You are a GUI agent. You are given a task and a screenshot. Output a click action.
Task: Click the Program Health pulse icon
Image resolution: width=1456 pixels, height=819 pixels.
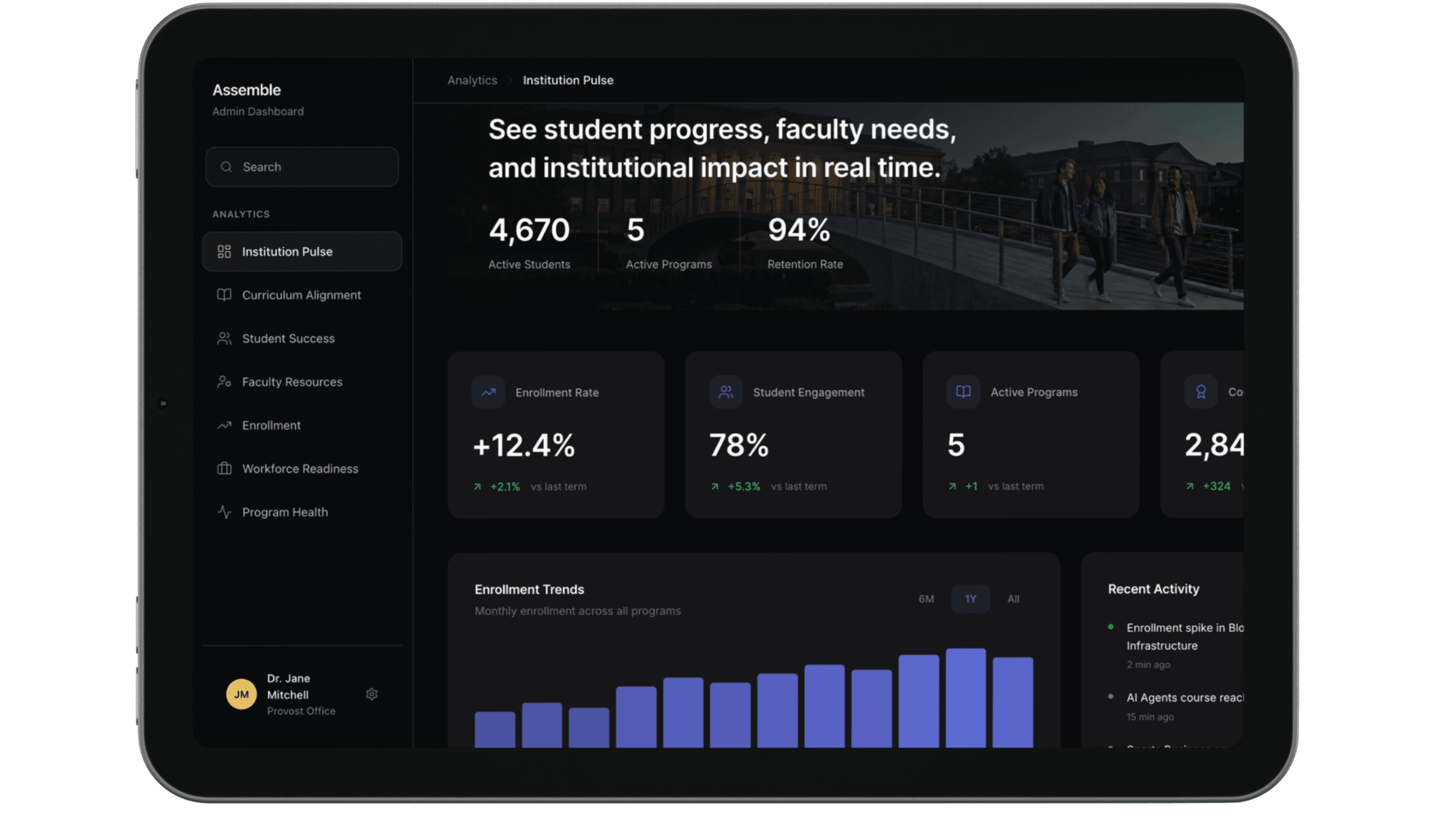point(224,512)
